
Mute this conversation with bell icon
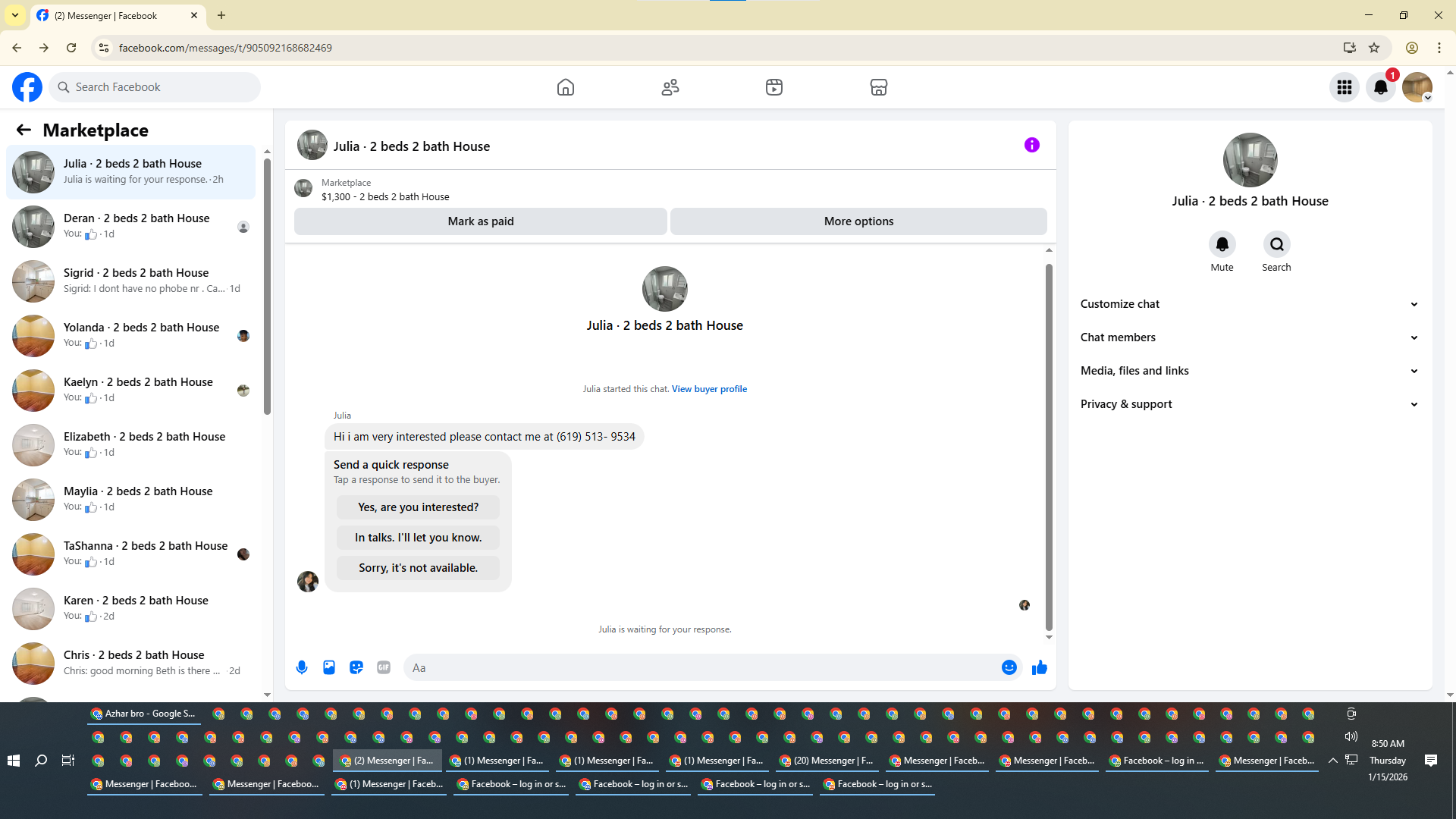pyautogui.click(x=1222, y=244)
